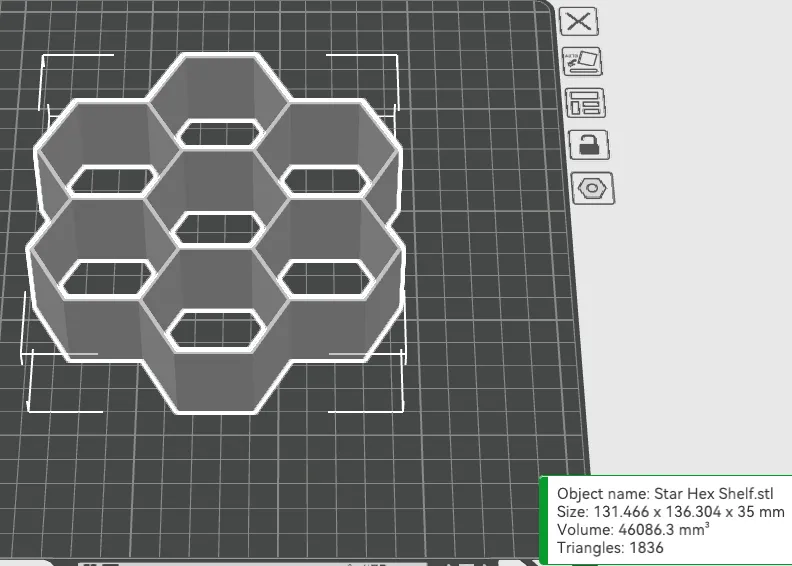Click the 'Size: 131.466 x 136.304 x 35 mm' line

click(x=670, y=511)
